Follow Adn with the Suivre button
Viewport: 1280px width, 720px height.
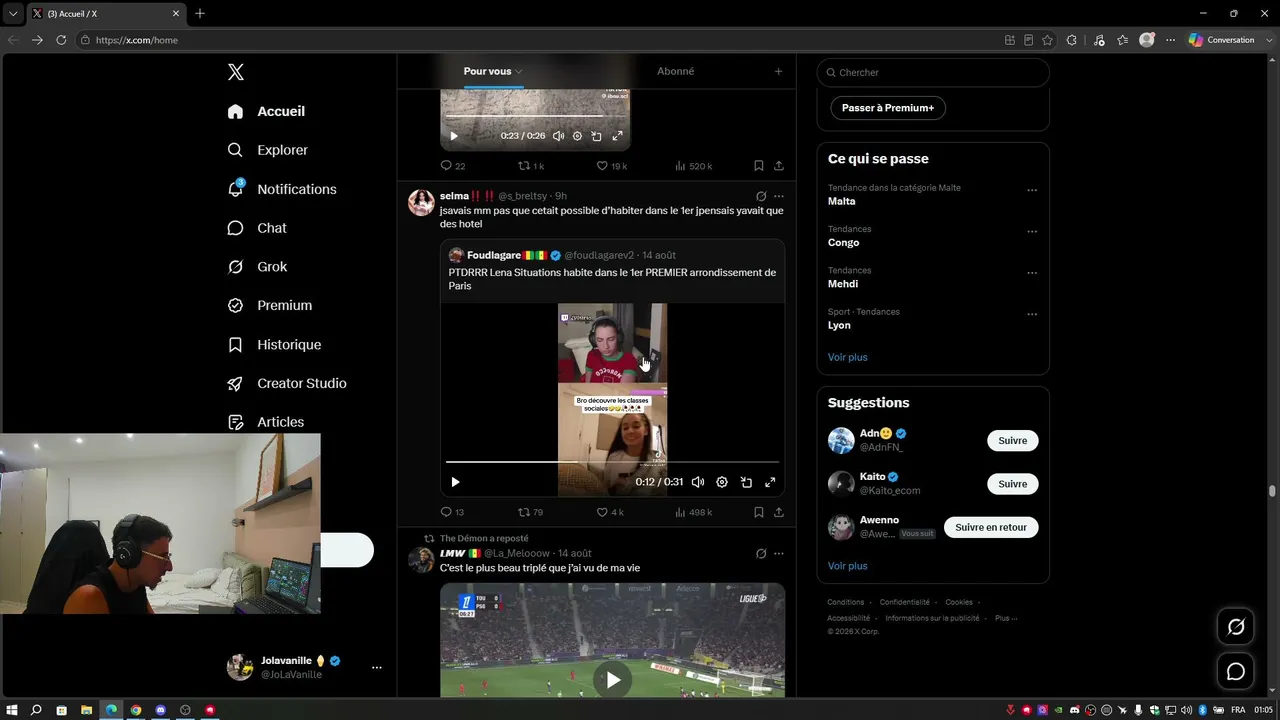pyautogui.click(x=1013, y=441)
